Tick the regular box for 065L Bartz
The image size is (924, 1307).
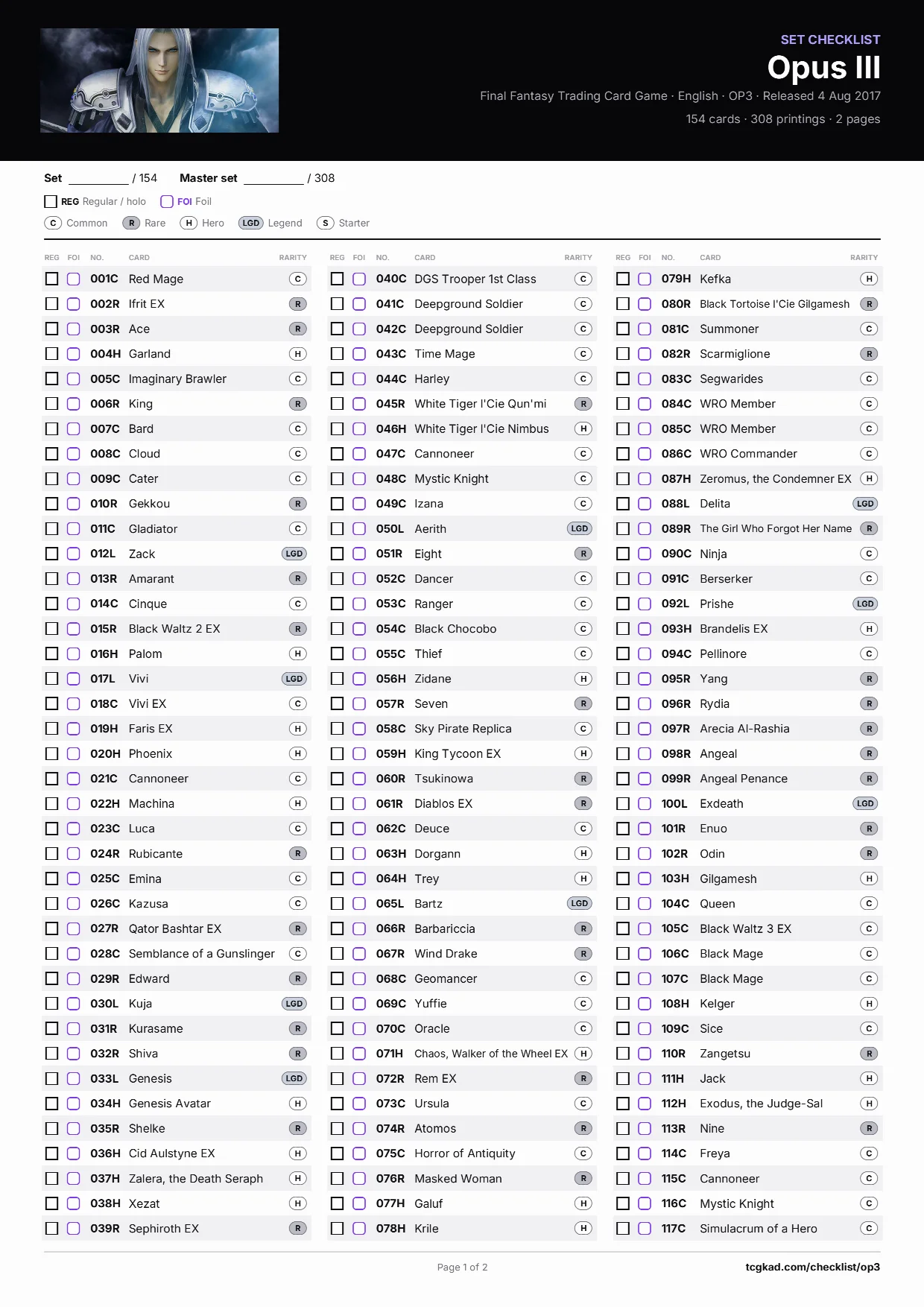point(337,903)
